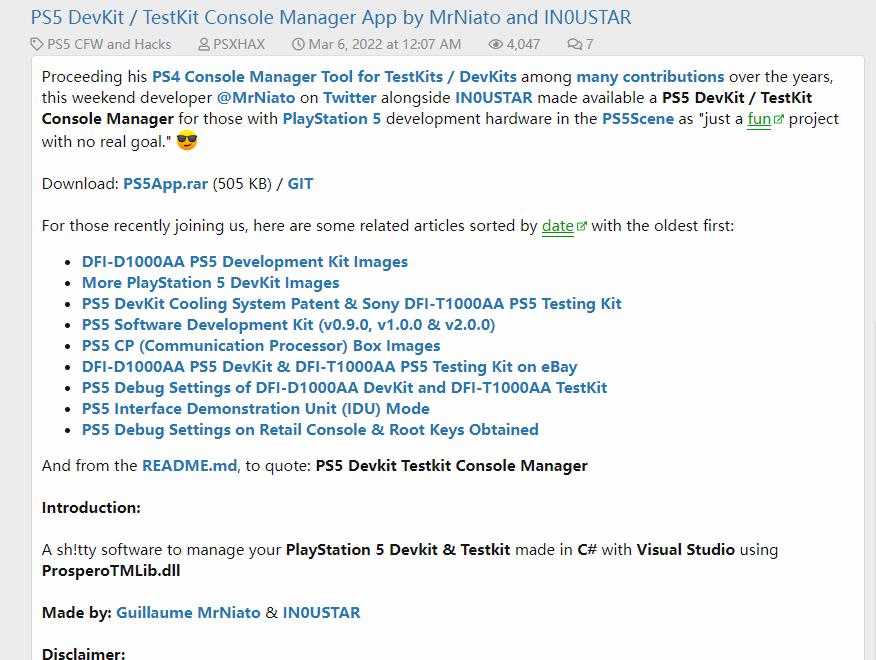Viewport: 876px width, 660px height.
Task: Click the clock icon beside the post date
Action: tap(298, 44)
